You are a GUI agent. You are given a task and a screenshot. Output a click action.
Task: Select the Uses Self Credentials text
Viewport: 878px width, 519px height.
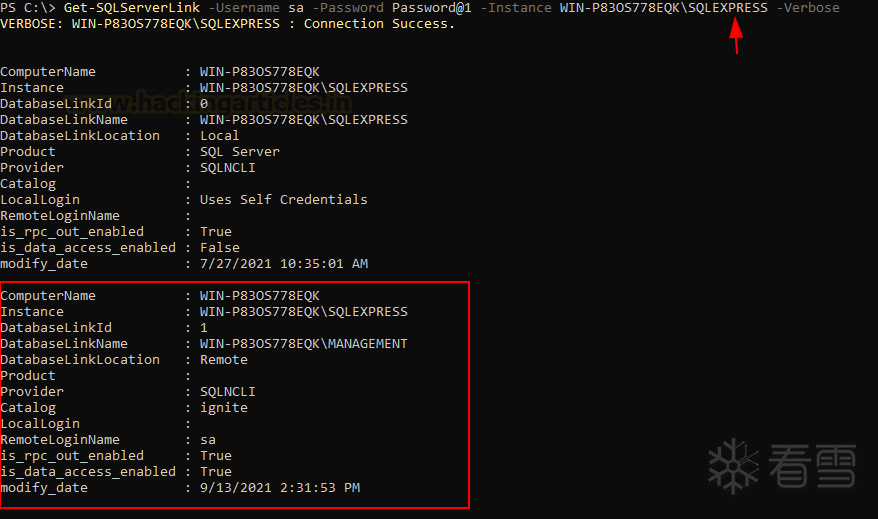point(283,200)
